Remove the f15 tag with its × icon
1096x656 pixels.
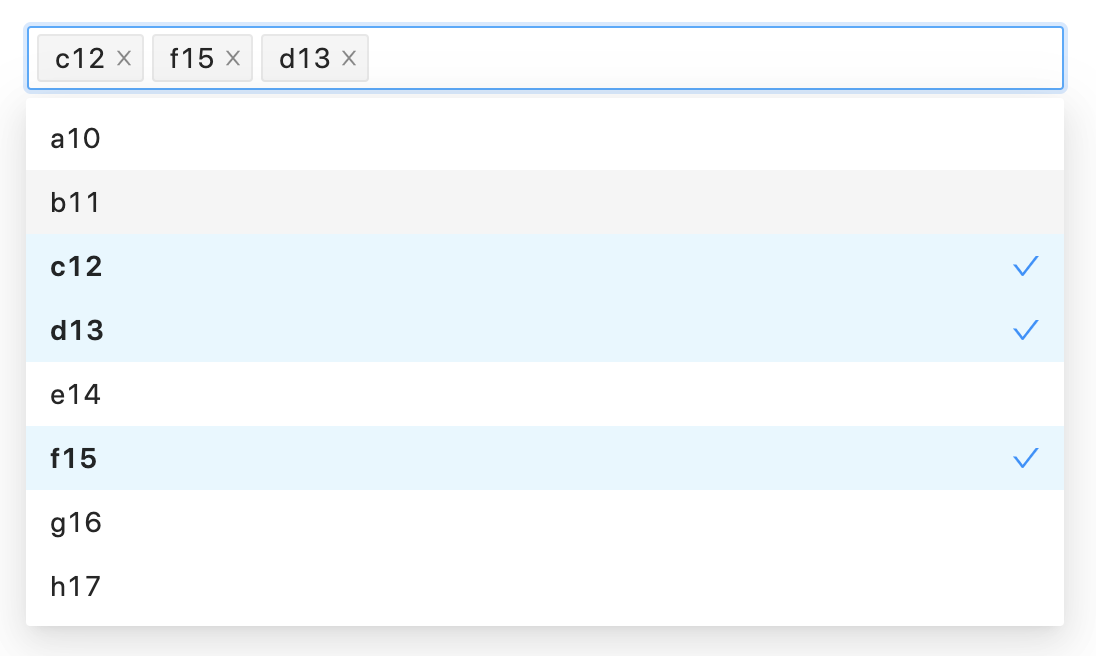tap(232, 58)
